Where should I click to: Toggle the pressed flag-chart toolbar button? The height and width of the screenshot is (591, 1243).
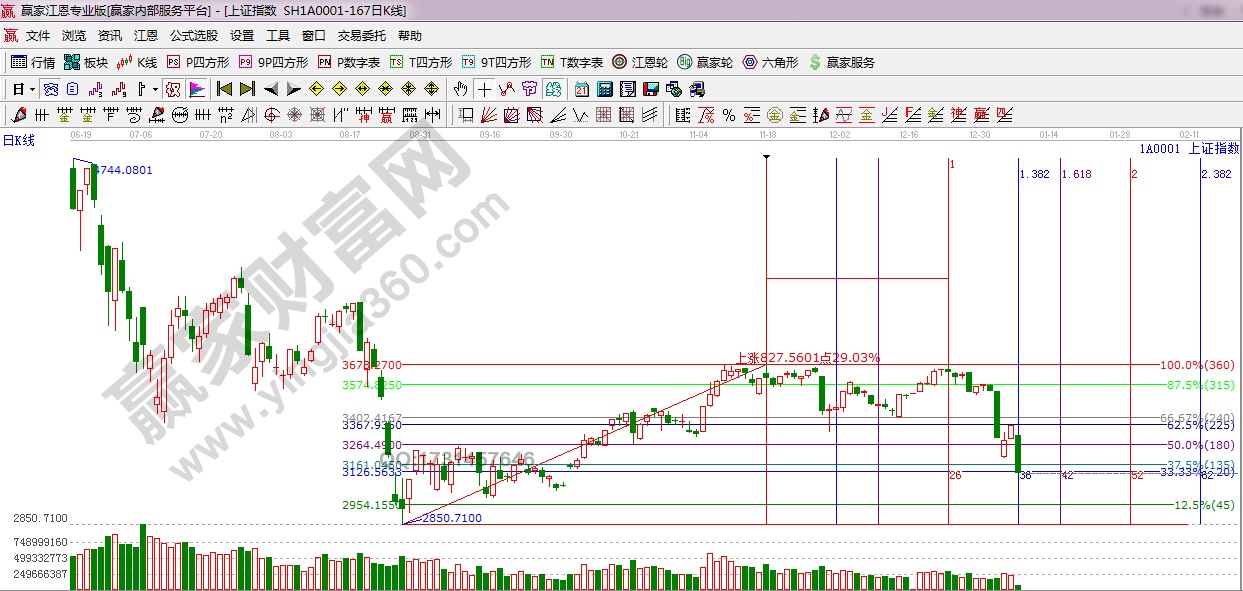(x=196, y=88)
